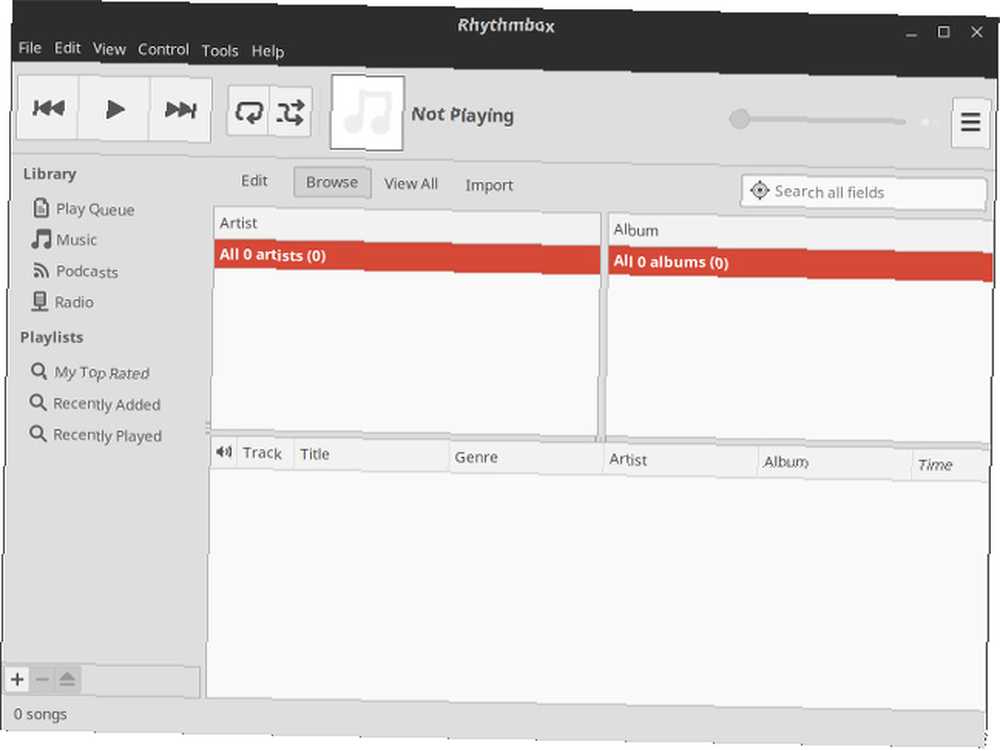Sort by the Title column
This screenshot has width=1000, height=750.
pos(371,455)
